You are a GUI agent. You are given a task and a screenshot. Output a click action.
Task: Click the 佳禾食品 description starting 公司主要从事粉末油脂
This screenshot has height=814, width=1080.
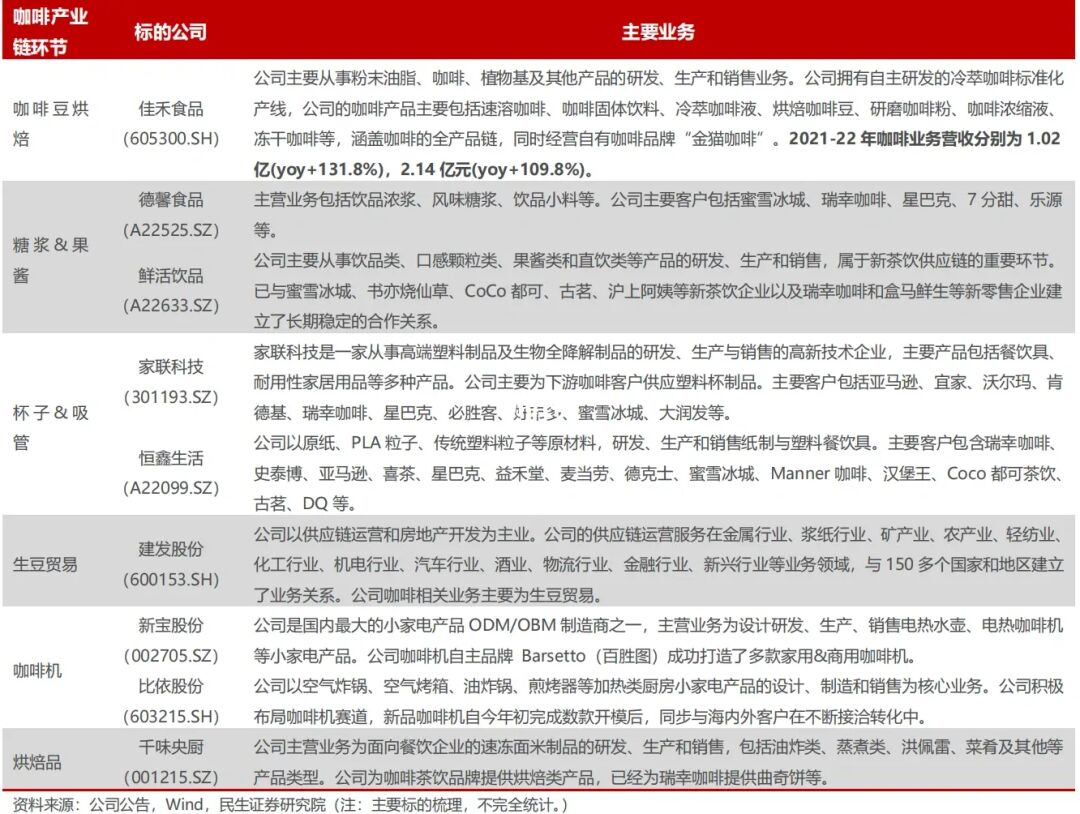pos(658,78)
